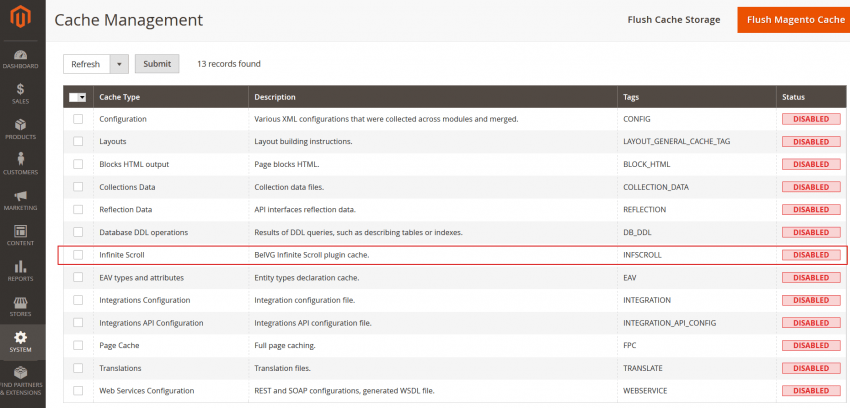This screenshot has width=850, height=408.
Task: Click the LAYOUT_GENERAL_CACHE_TAG cell
Action: pyautogui.click(x=677, y=141)
